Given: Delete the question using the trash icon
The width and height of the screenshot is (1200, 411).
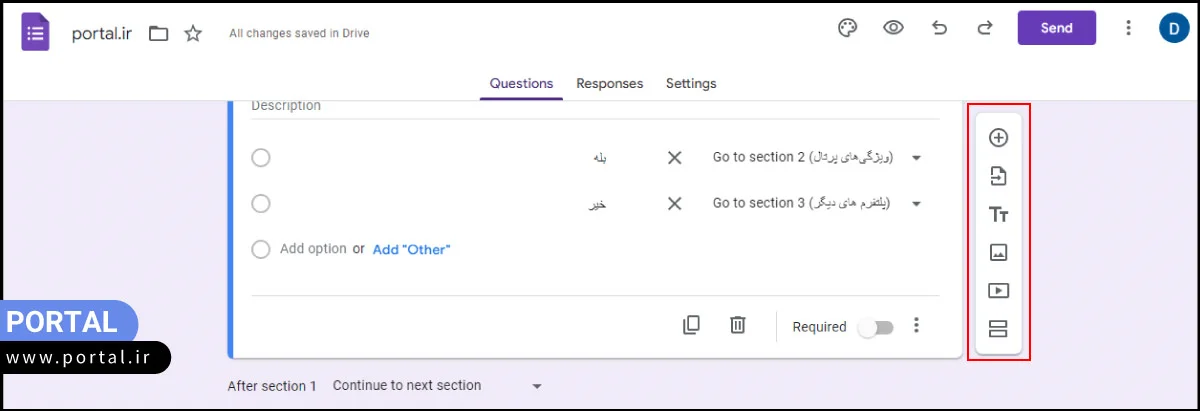Looking at the screenshot, I should coord(738,325).
